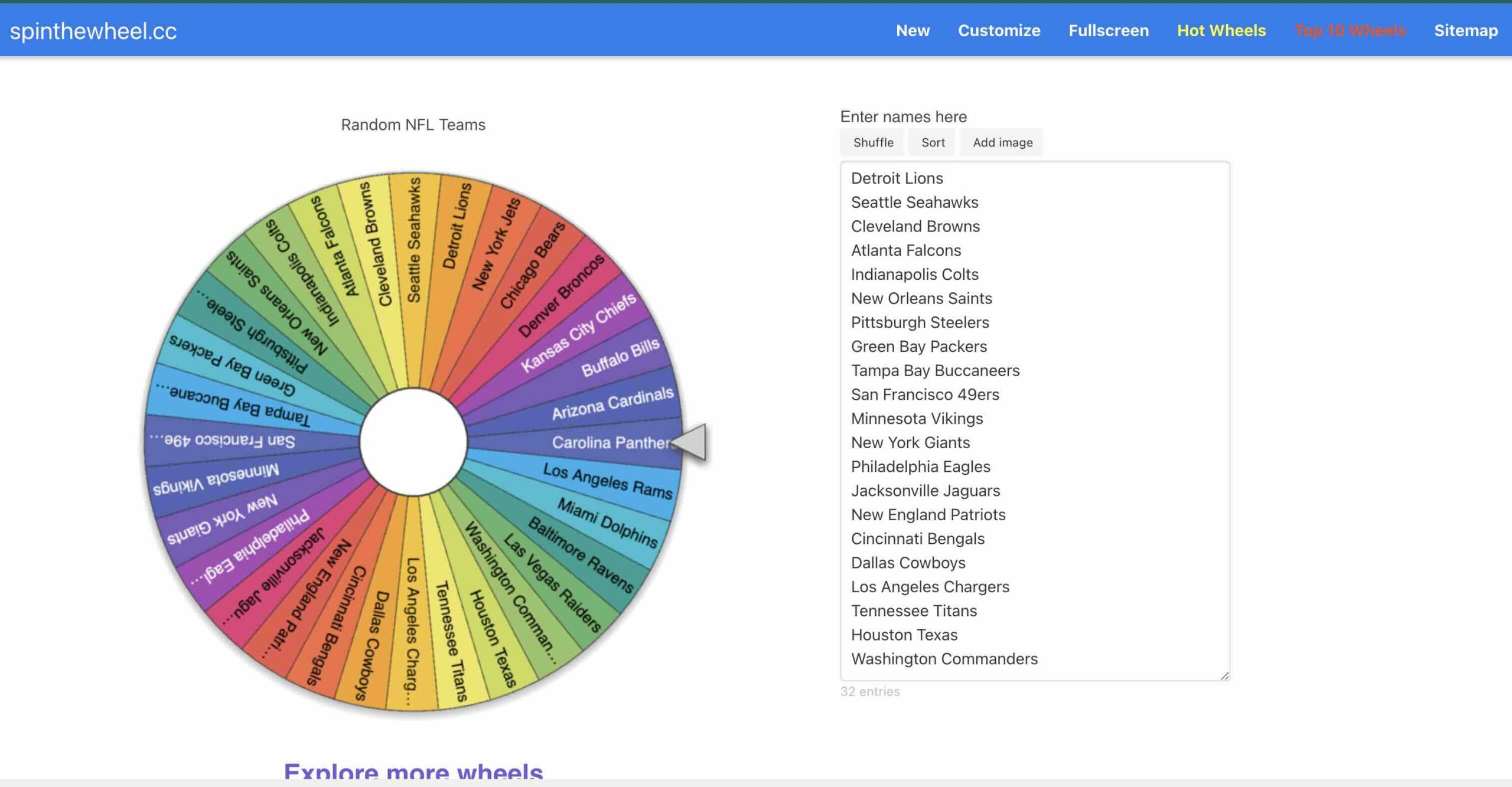Click the Random NFL Teams title

click(x=413, y=125)
